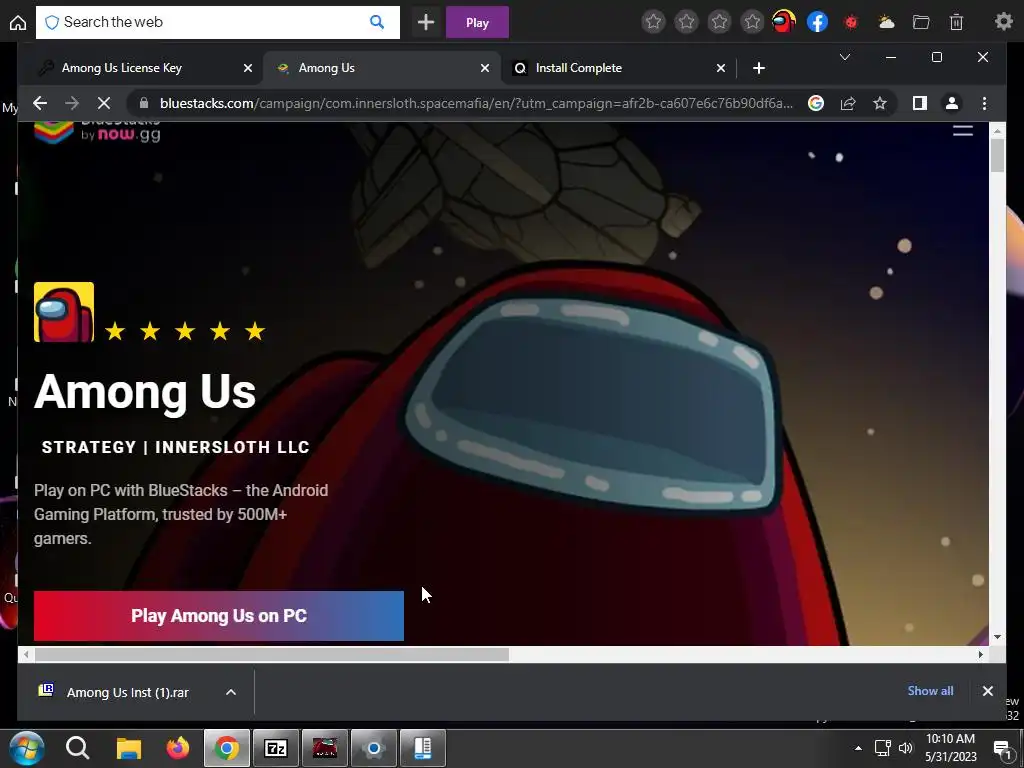Expand the tab search chevron
The width and height of the screenshot is (1024, 768).
844,57
